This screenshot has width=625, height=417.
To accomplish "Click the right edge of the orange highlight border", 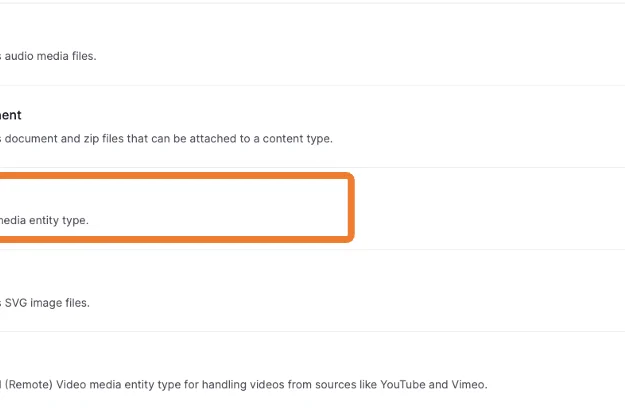I will pyautogui.click(x=352, y=207).
